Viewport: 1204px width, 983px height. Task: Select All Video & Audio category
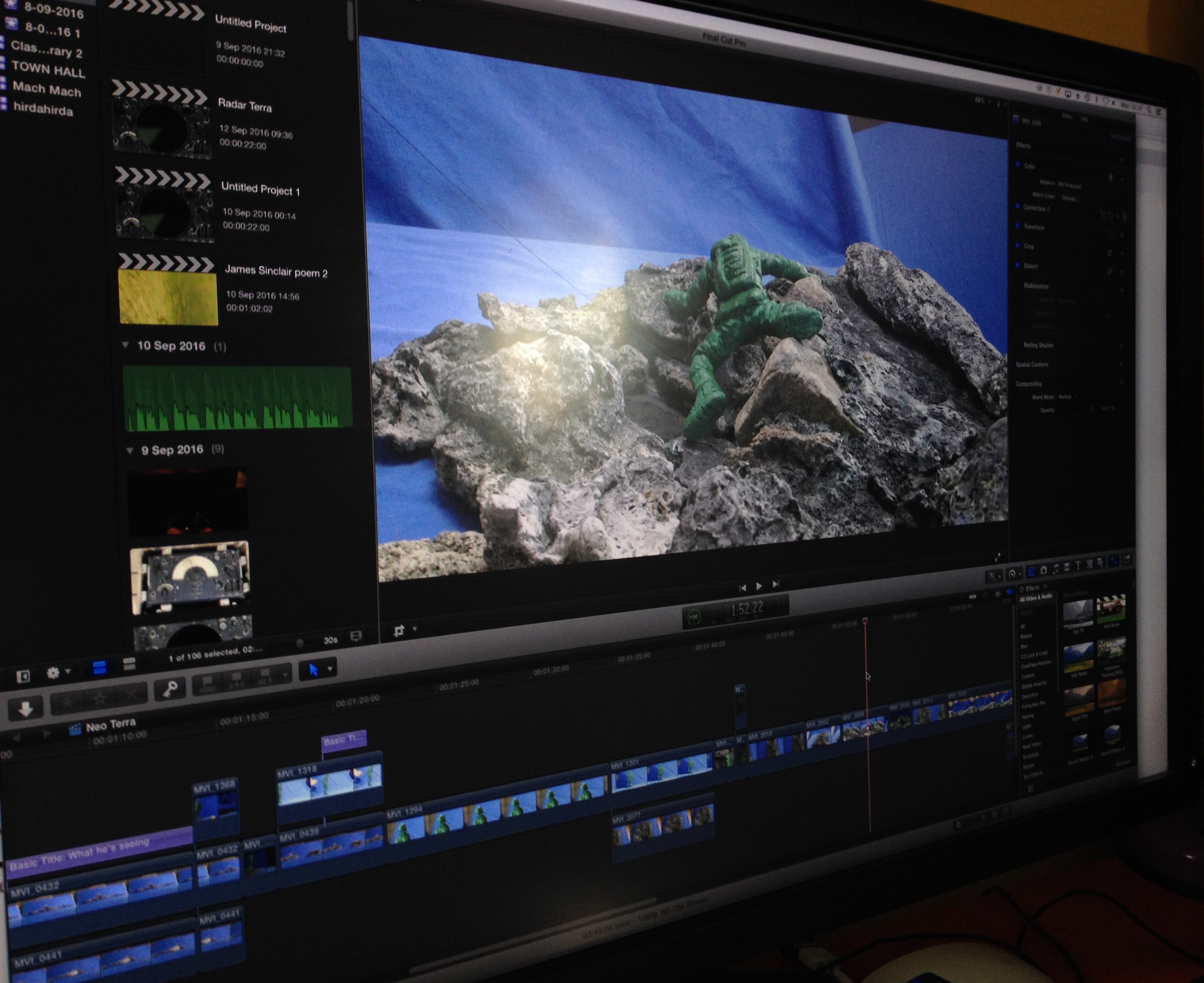[1036, 598]
